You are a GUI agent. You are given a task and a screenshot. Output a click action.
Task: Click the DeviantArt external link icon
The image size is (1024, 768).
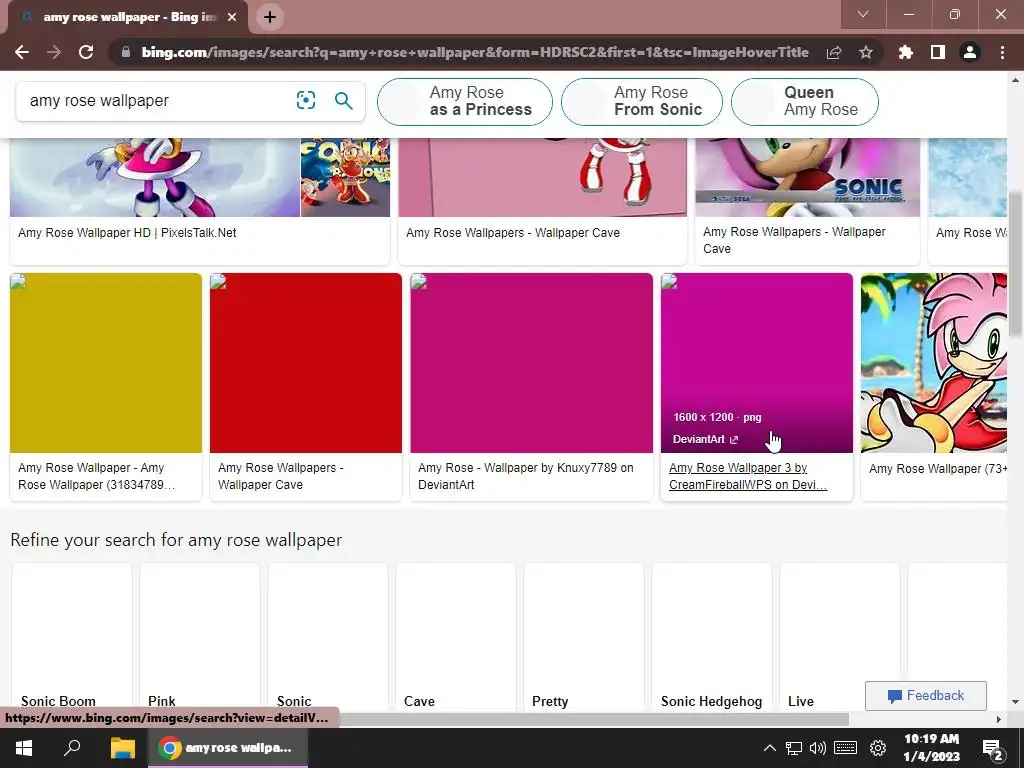coord(734,440)
